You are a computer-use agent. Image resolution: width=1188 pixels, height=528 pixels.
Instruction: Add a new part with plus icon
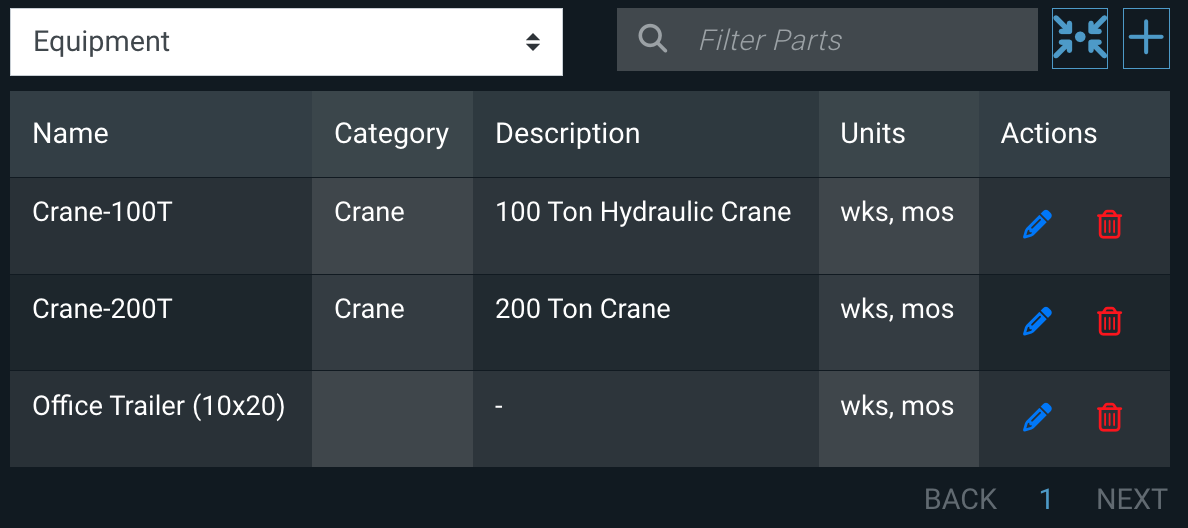1146,39
